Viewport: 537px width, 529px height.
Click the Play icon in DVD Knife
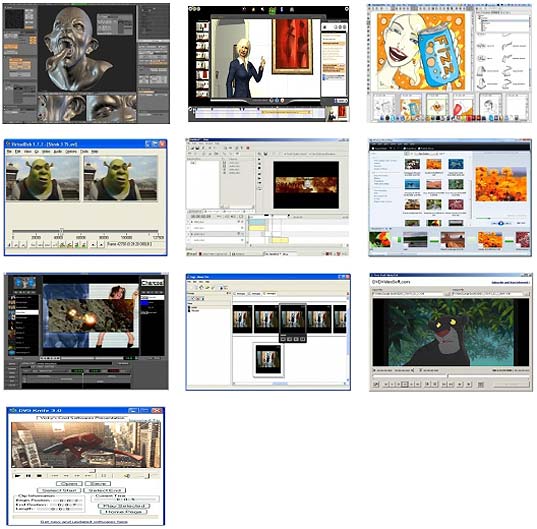click(x=17, y=476)
